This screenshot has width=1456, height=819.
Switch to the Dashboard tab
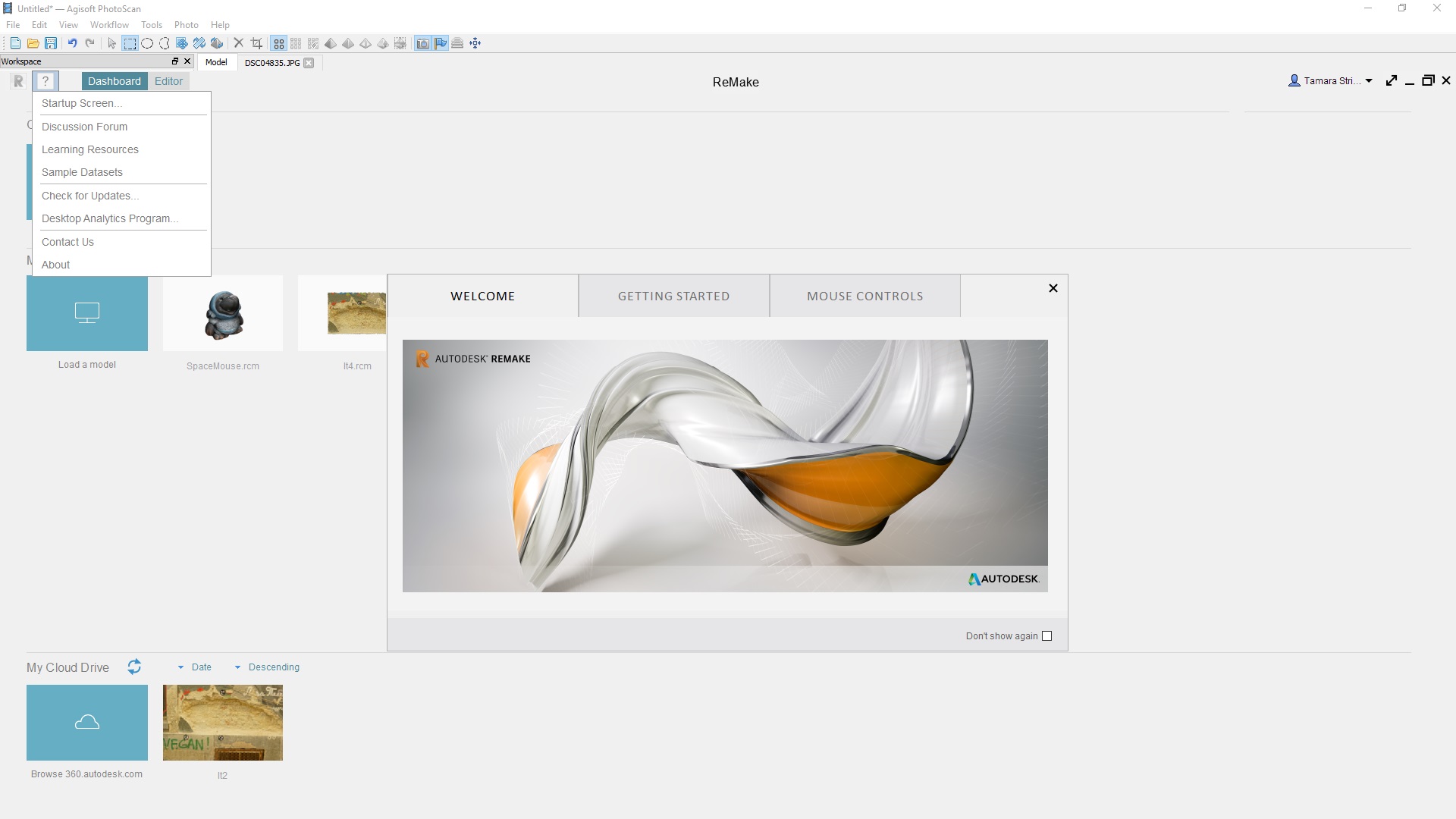coord(115,81)
